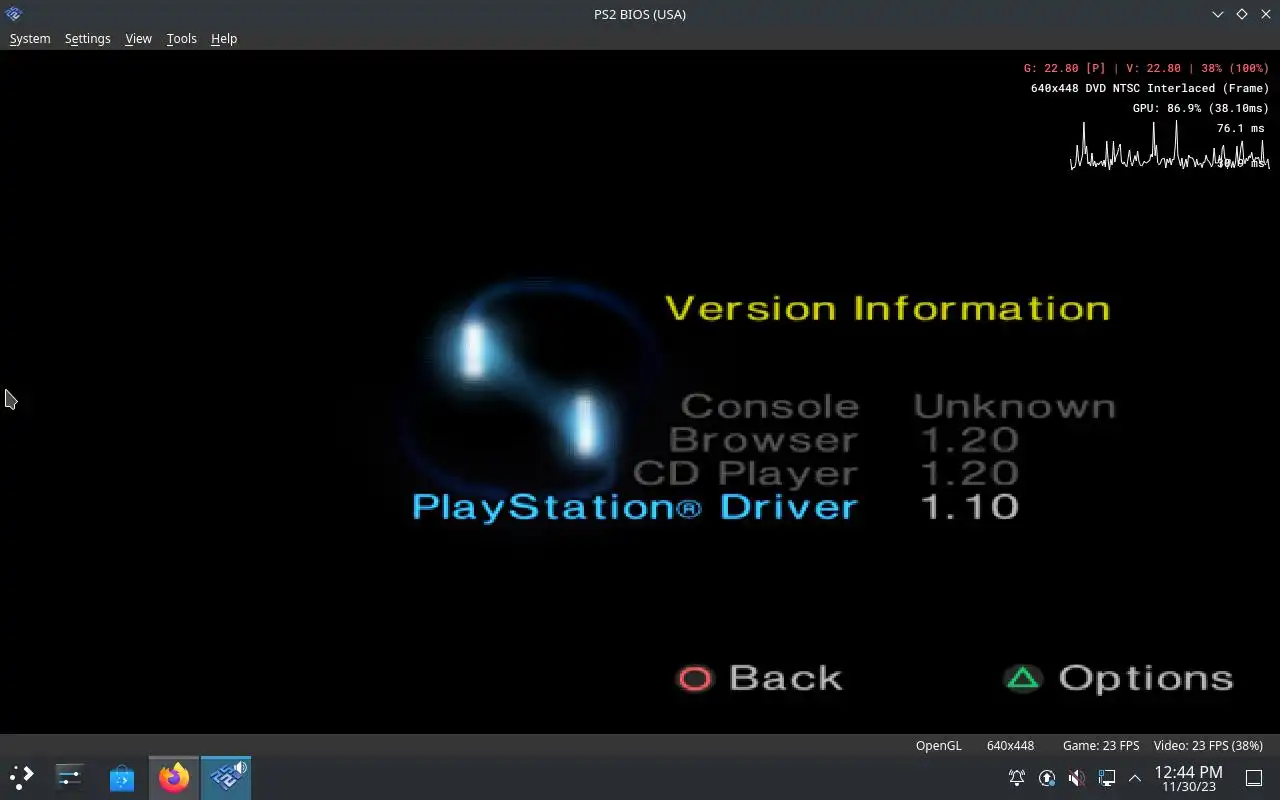The image size is (1280, 800).
Task: Click the OpenGL renderer status entry
Action: click(x=938, y=745)
